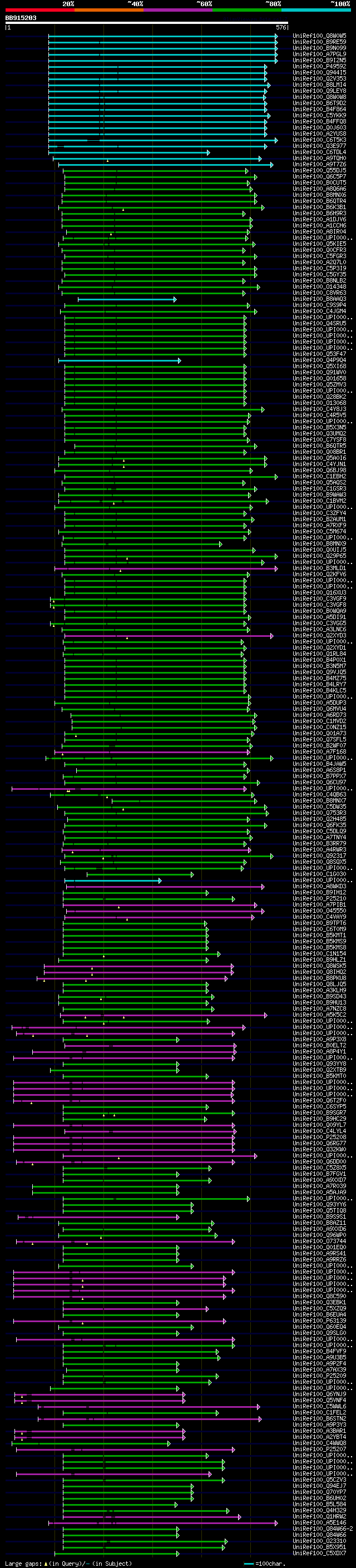Click the cyan alignment bar for UniRef100_B8AAQ3
This screenshot has width=356, height=1568.
(x=127, y=299)
